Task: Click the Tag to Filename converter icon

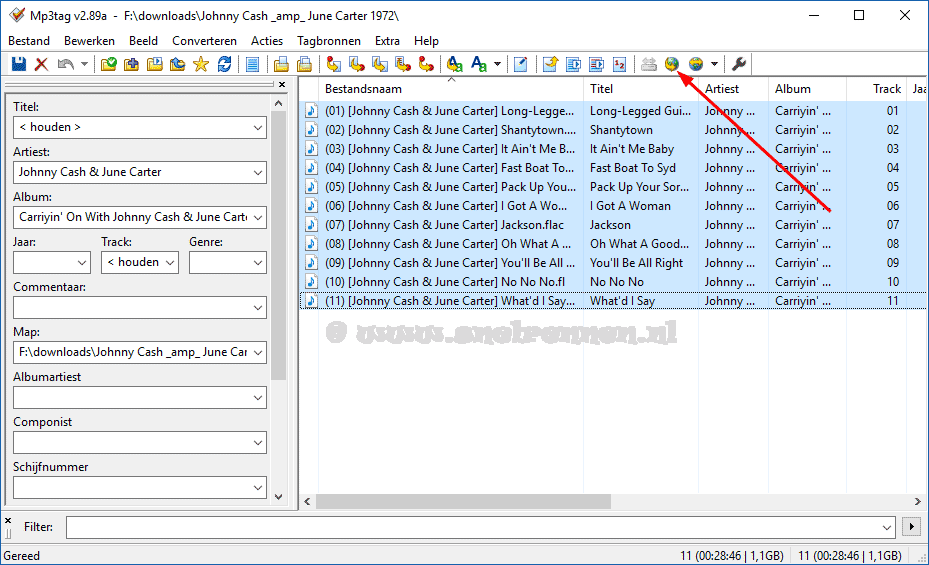Action: pyautogui.click(x=334, y=64)
